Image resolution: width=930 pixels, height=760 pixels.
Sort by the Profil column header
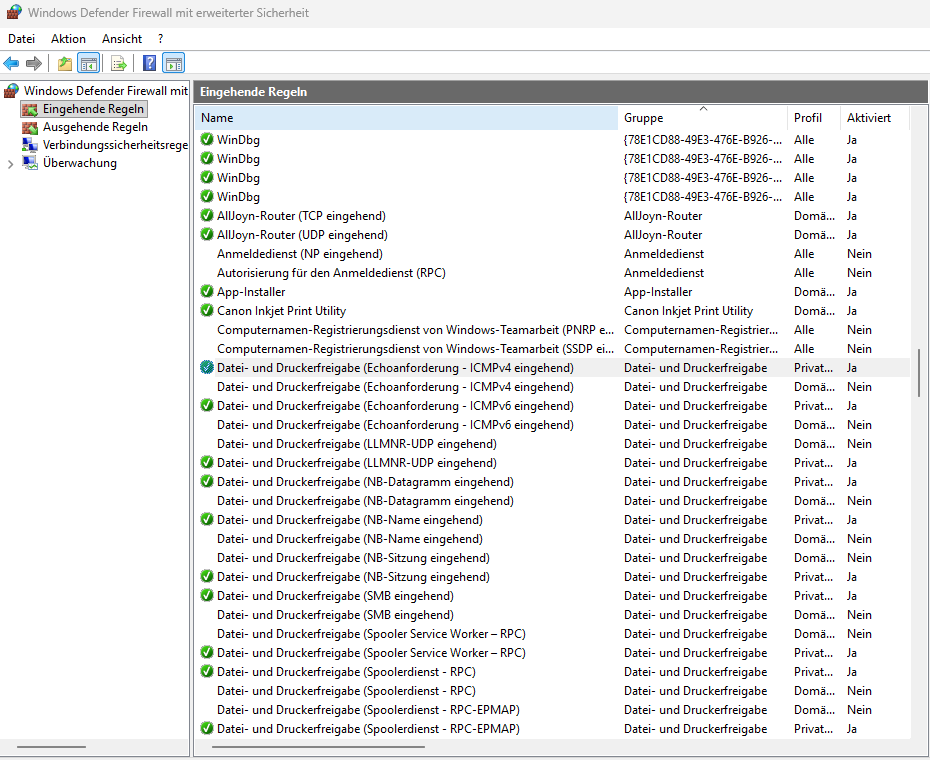813,117
